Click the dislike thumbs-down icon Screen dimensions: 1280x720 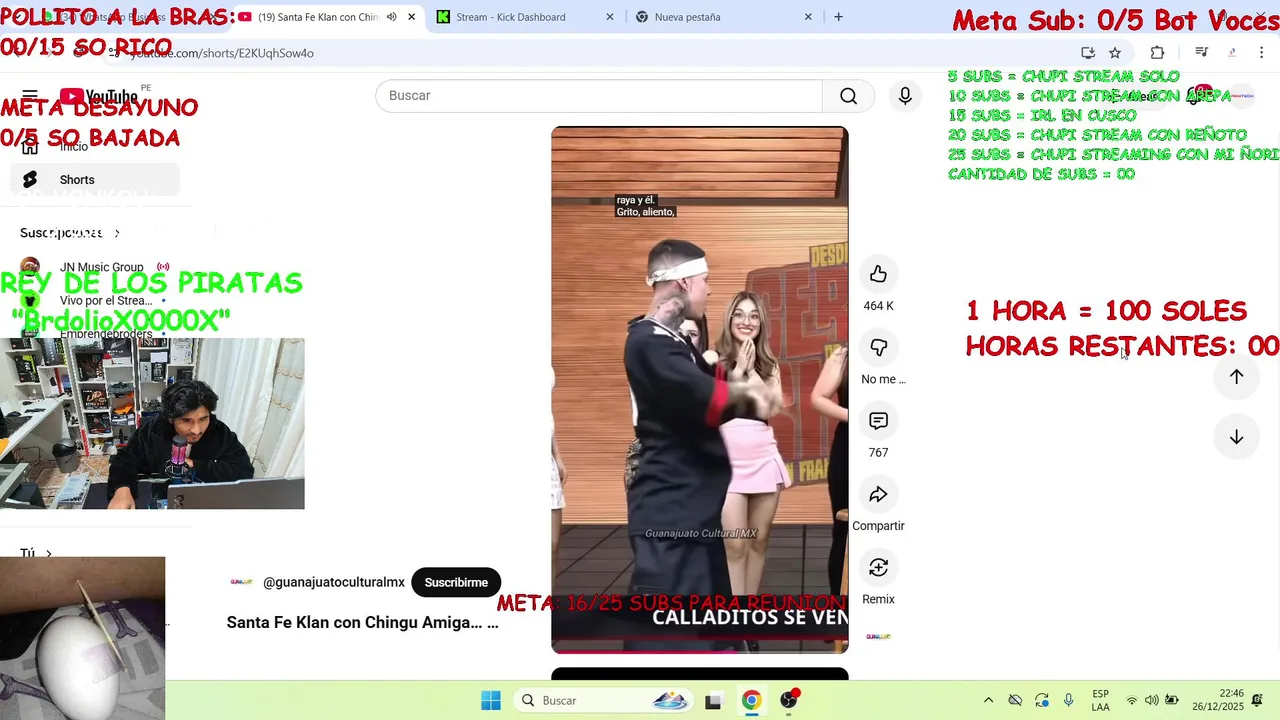pyautogui.click(x=878, y=347)
